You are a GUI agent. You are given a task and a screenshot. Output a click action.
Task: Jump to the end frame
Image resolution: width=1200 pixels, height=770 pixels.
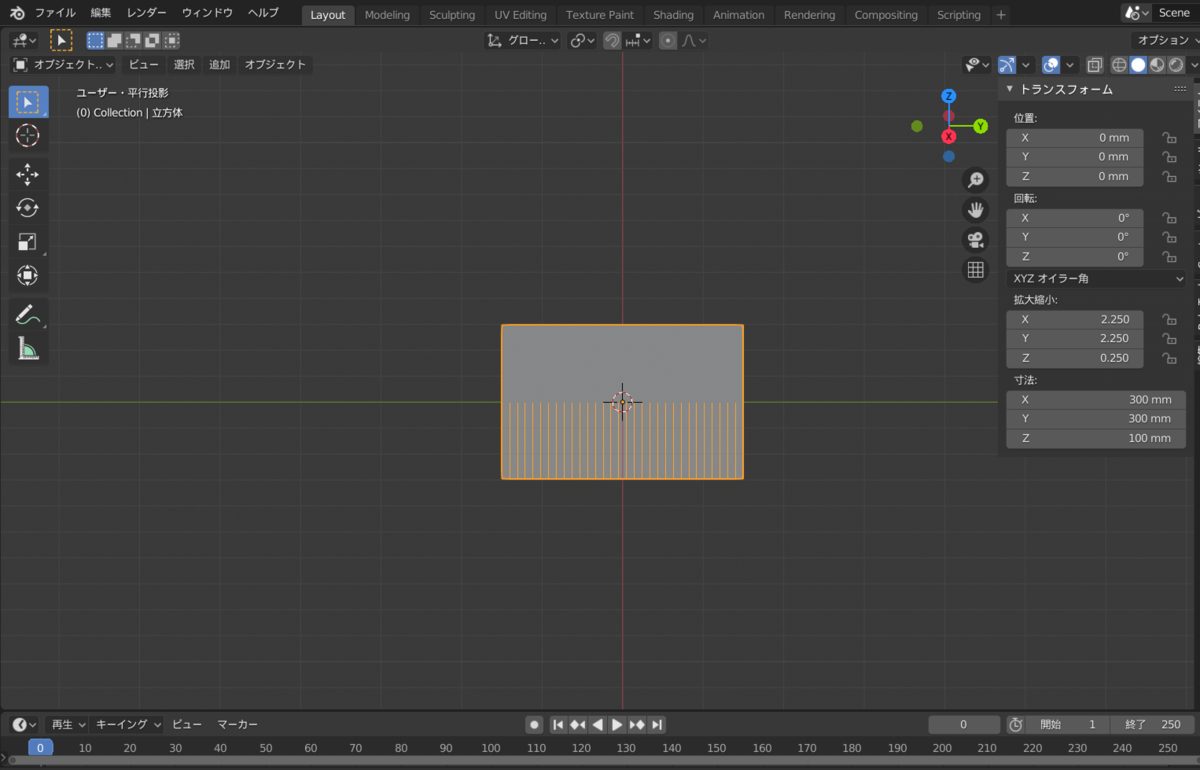657,724
